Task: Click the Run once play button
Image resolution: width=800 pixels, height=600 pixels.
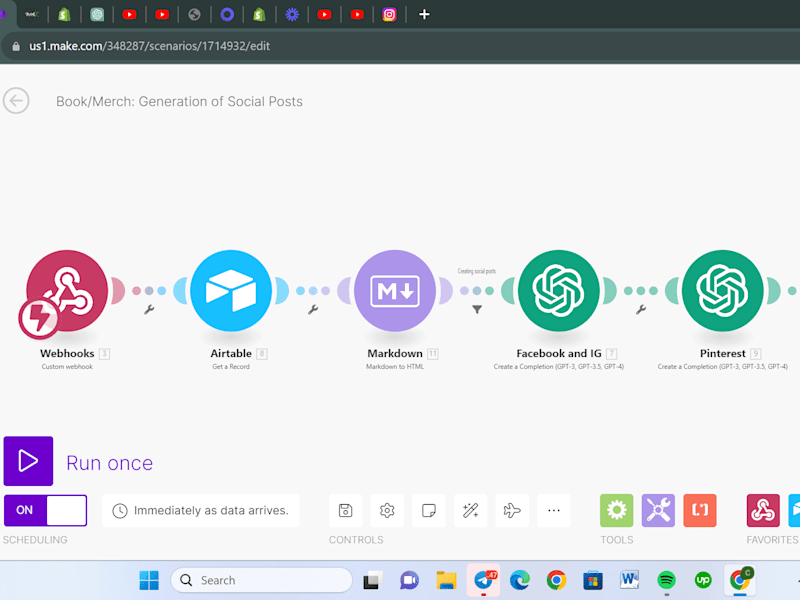Action: (28, 461)
